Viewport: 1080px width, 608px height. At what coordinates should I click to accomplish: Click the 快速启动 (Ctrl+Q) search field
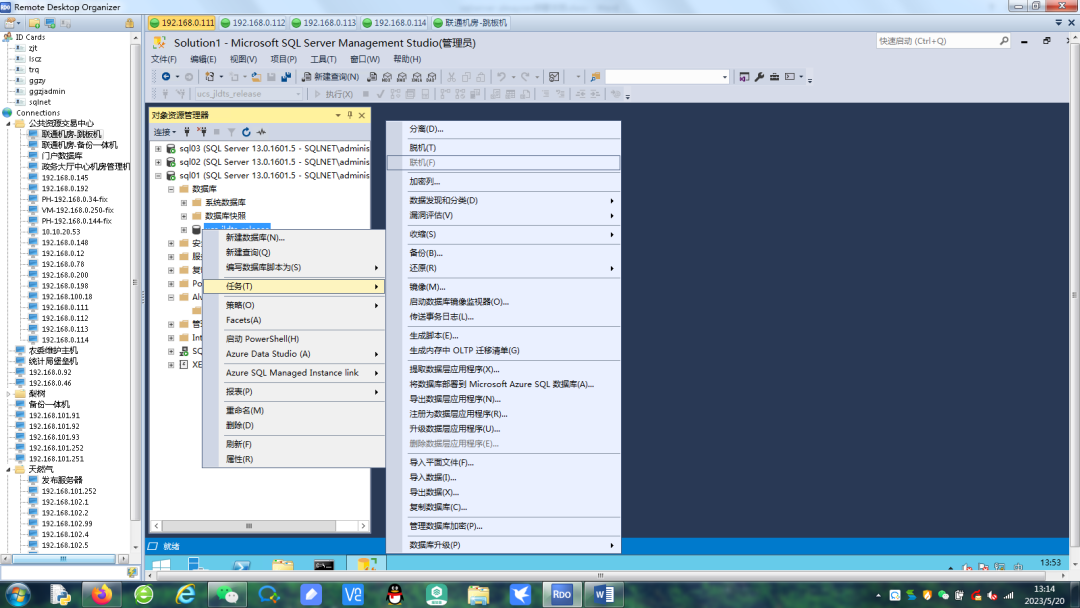point(943,41)
